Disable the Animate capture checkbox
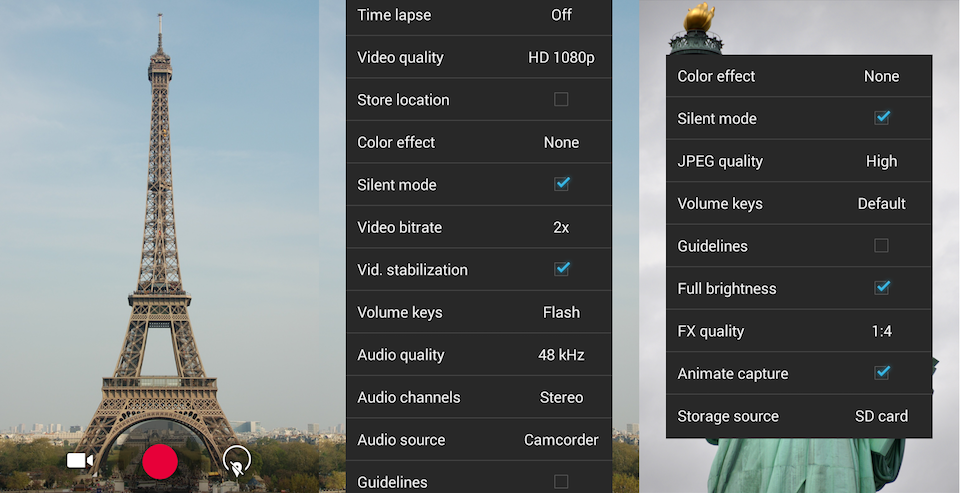This screenshot has height=493, width=960. tap(882, 372)
